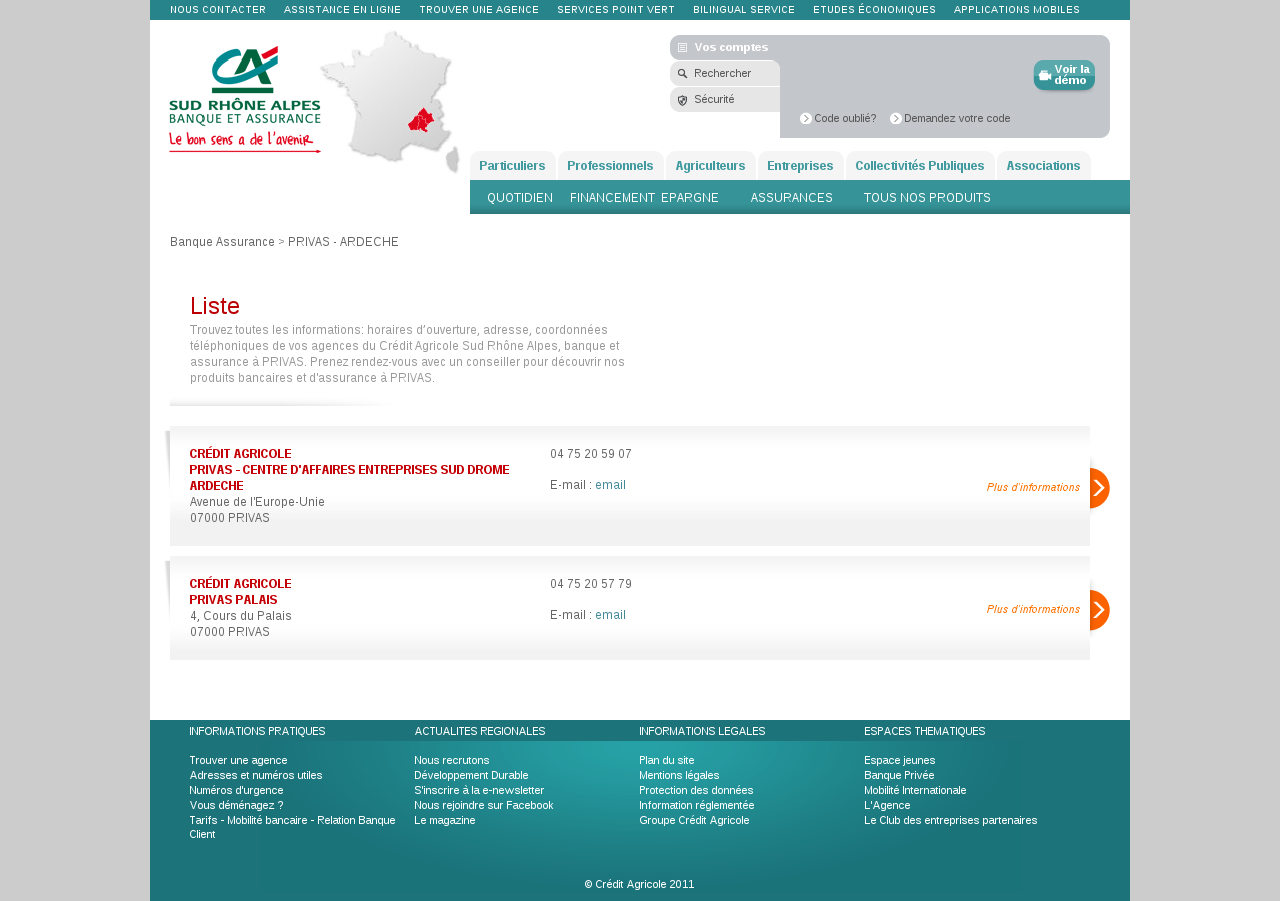The image size is (1280, 901).
Task: Click the magnifier icon next to Rechercher
Action: [682, 73]
